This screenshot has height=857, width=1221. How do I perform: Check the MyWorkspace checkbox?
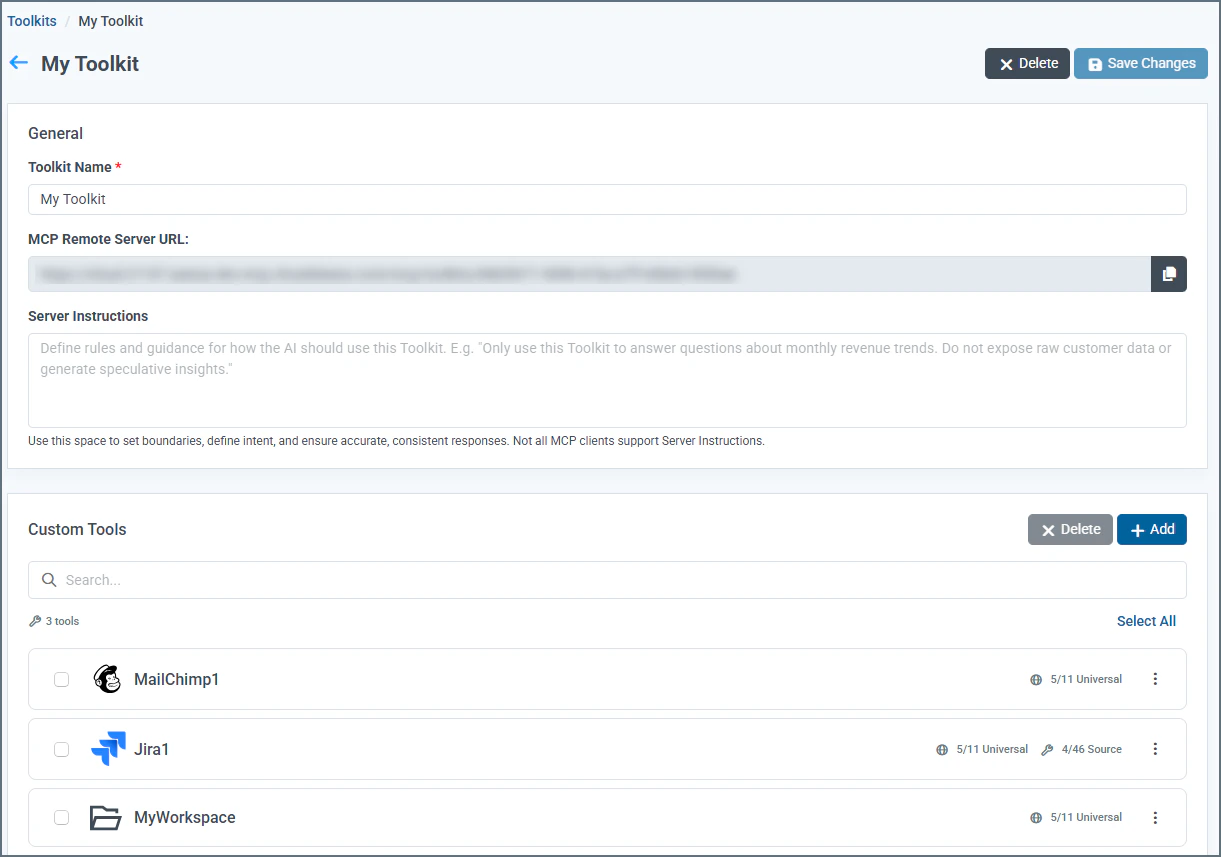[61, 817]
